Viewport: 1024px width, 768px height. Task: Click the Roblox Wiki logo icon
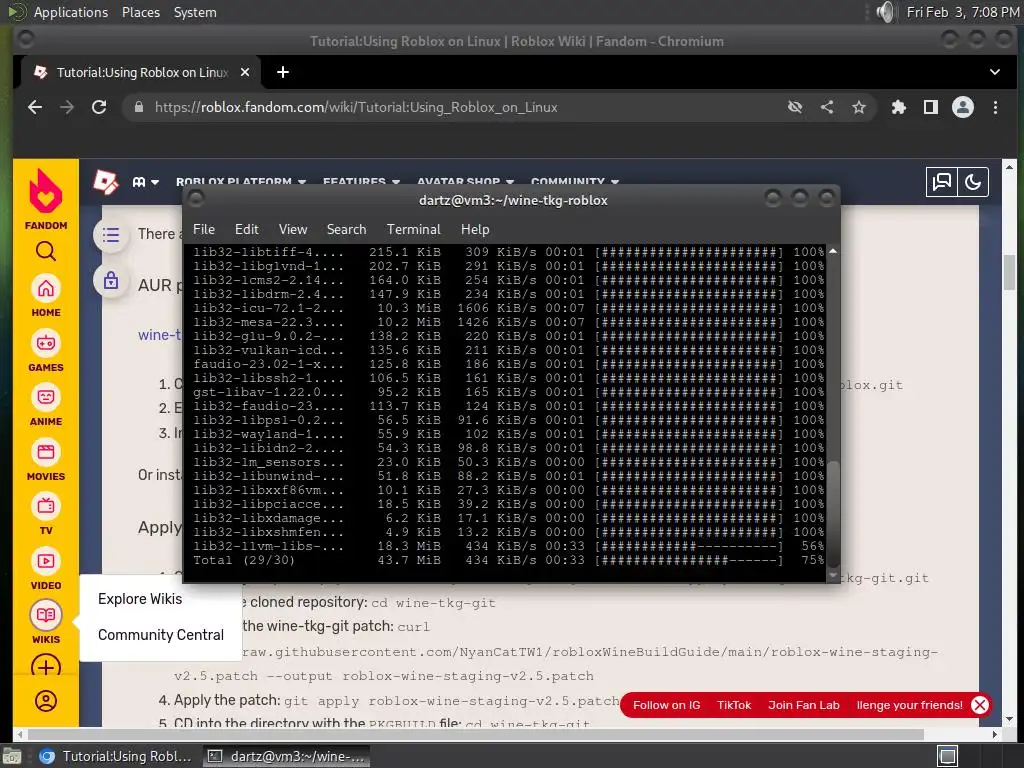106,182
